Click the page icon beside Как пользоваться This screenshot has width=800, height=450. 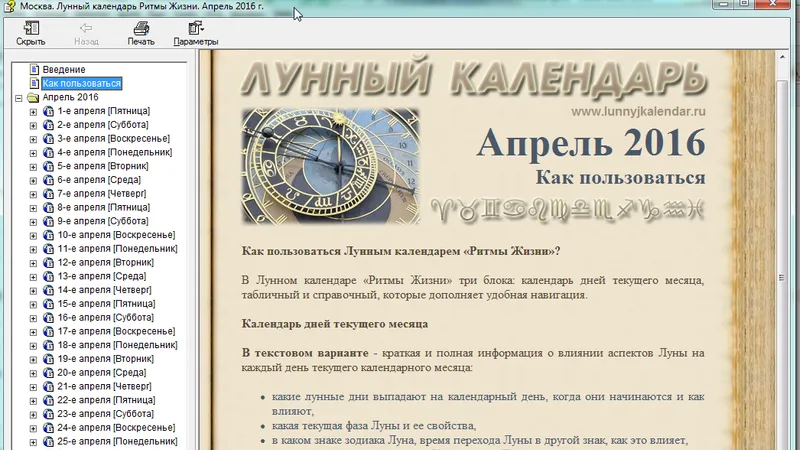click(x=34, y=83)
